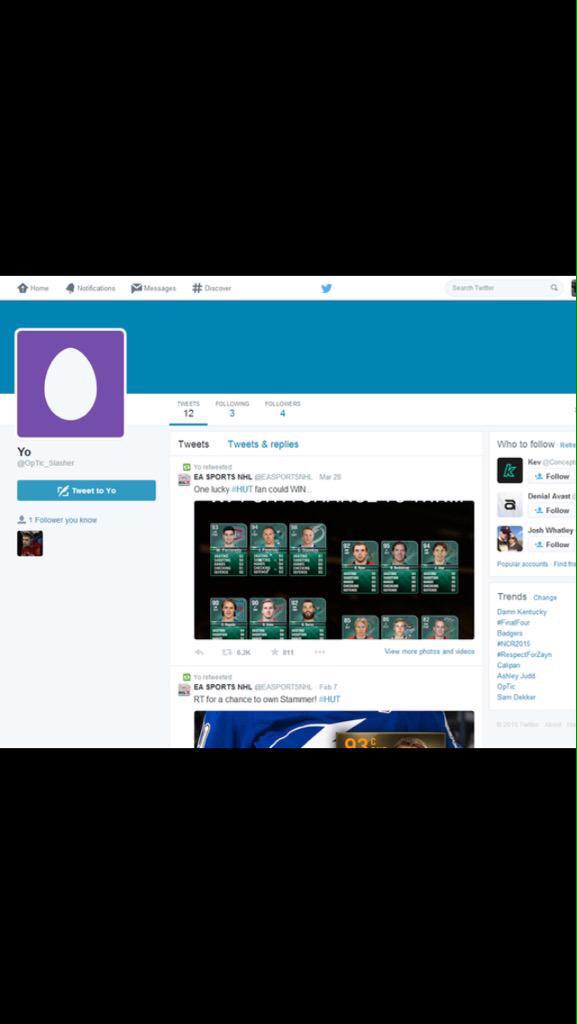Open Josh Whatley's avatar
The image size is (577, 1024).
point(510,538)
